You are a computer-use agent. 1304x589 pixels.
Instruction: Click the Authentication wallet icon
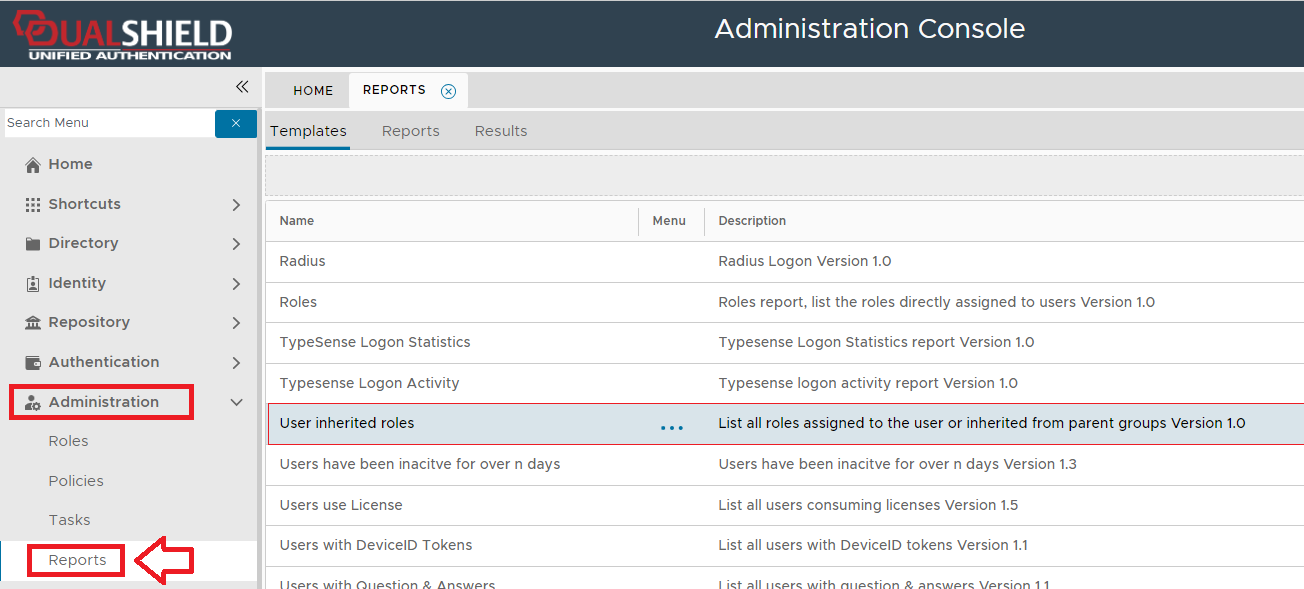tap(33, 363)
